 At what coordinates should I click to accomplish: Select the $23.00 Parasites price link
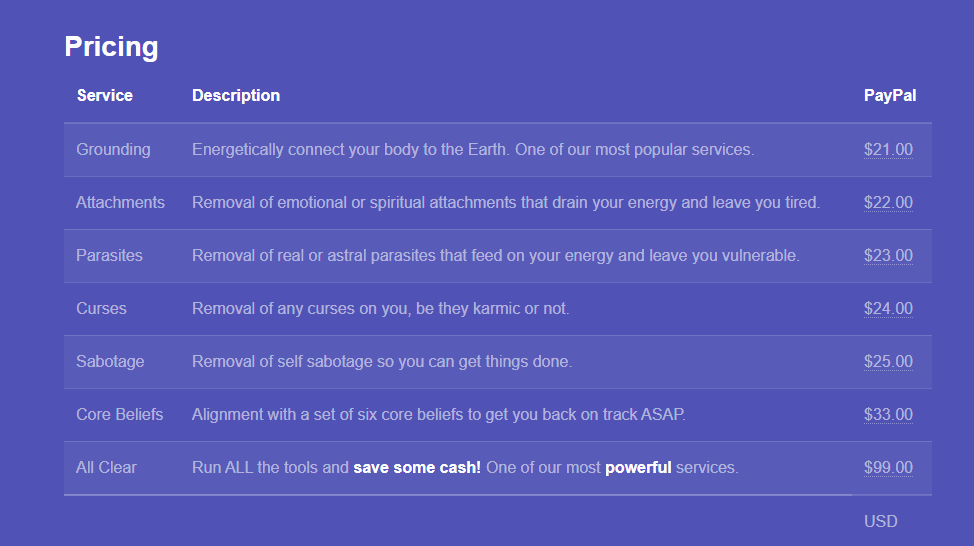[888, 256]
